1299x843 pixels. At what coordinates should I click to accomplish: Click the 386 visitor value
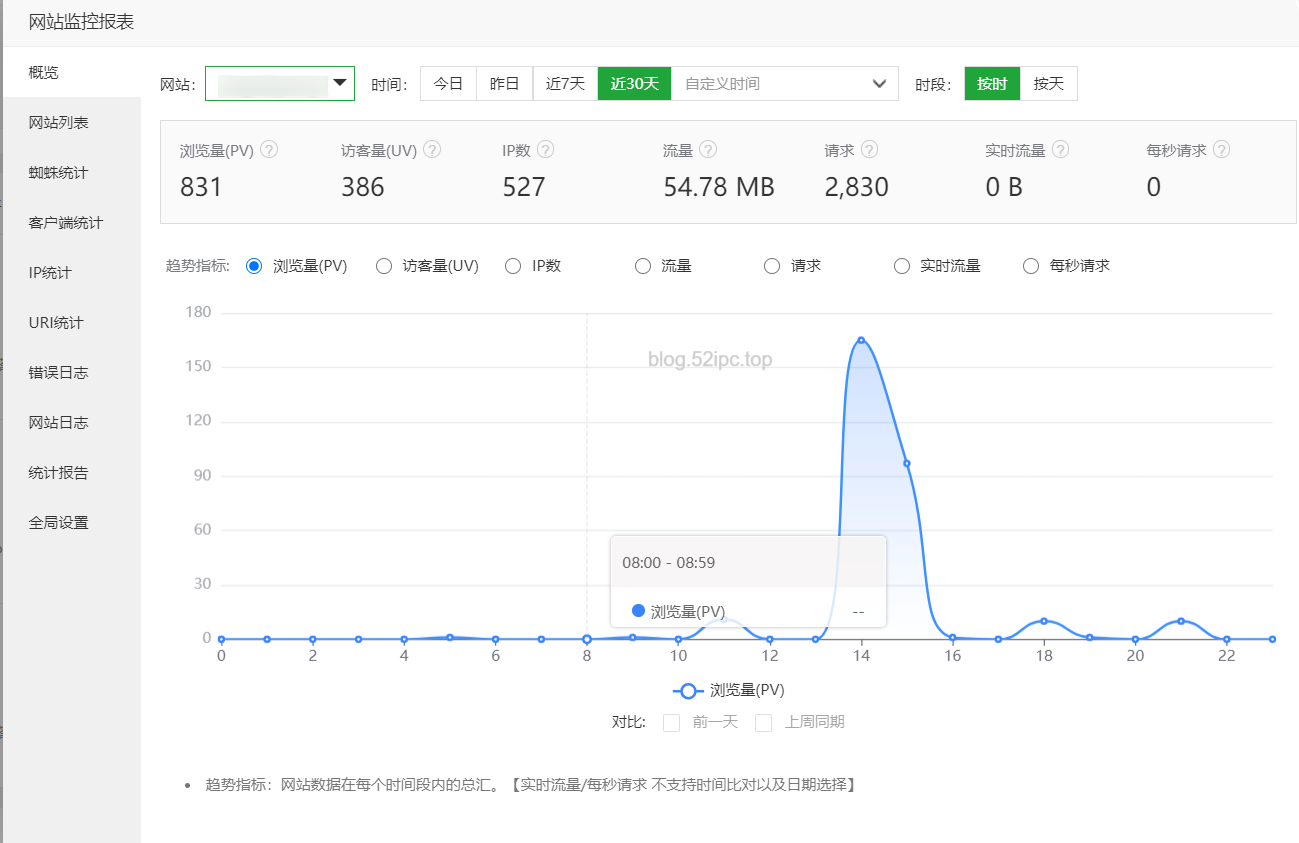363,187
